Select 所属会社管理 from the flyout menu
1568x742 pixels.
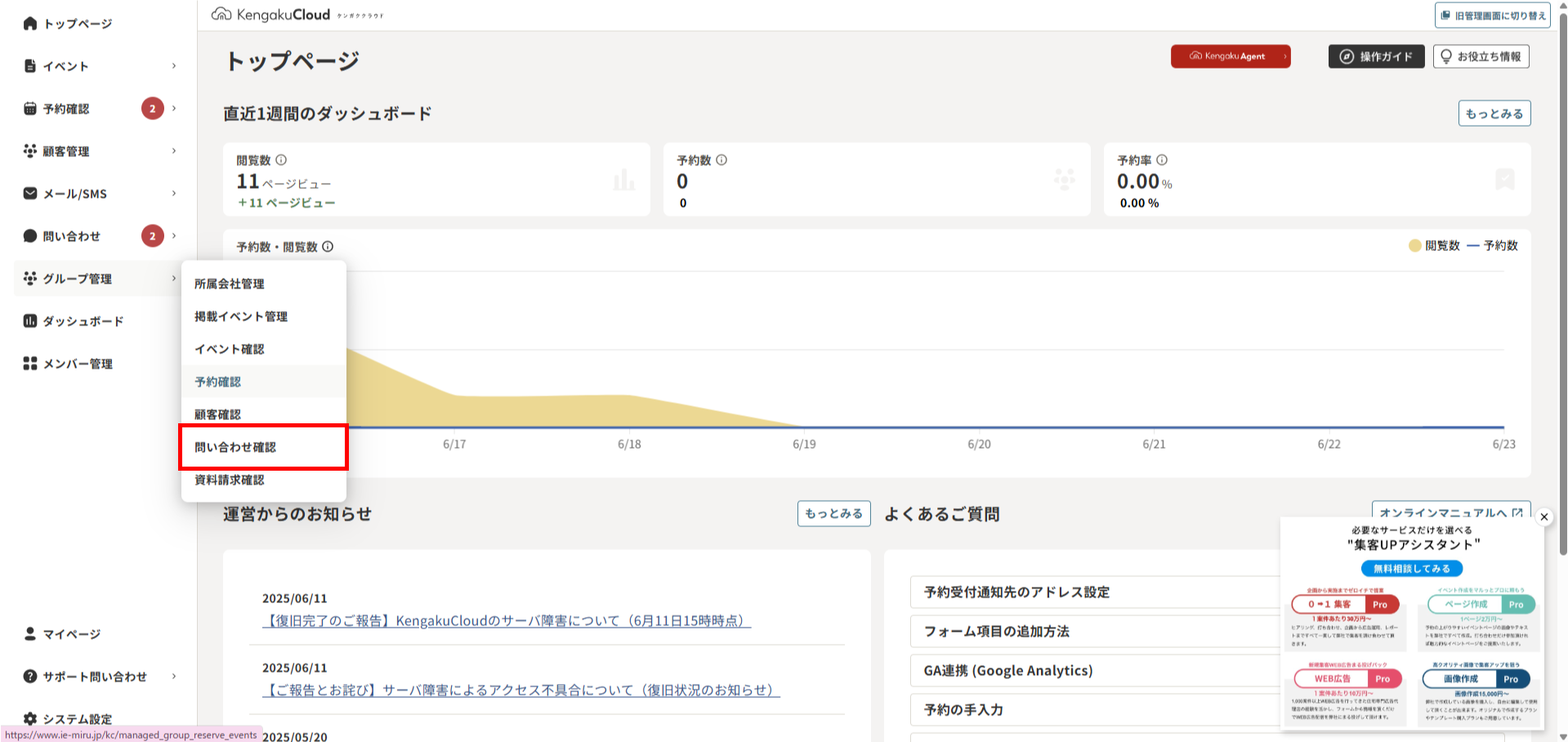tap(230, 284)
